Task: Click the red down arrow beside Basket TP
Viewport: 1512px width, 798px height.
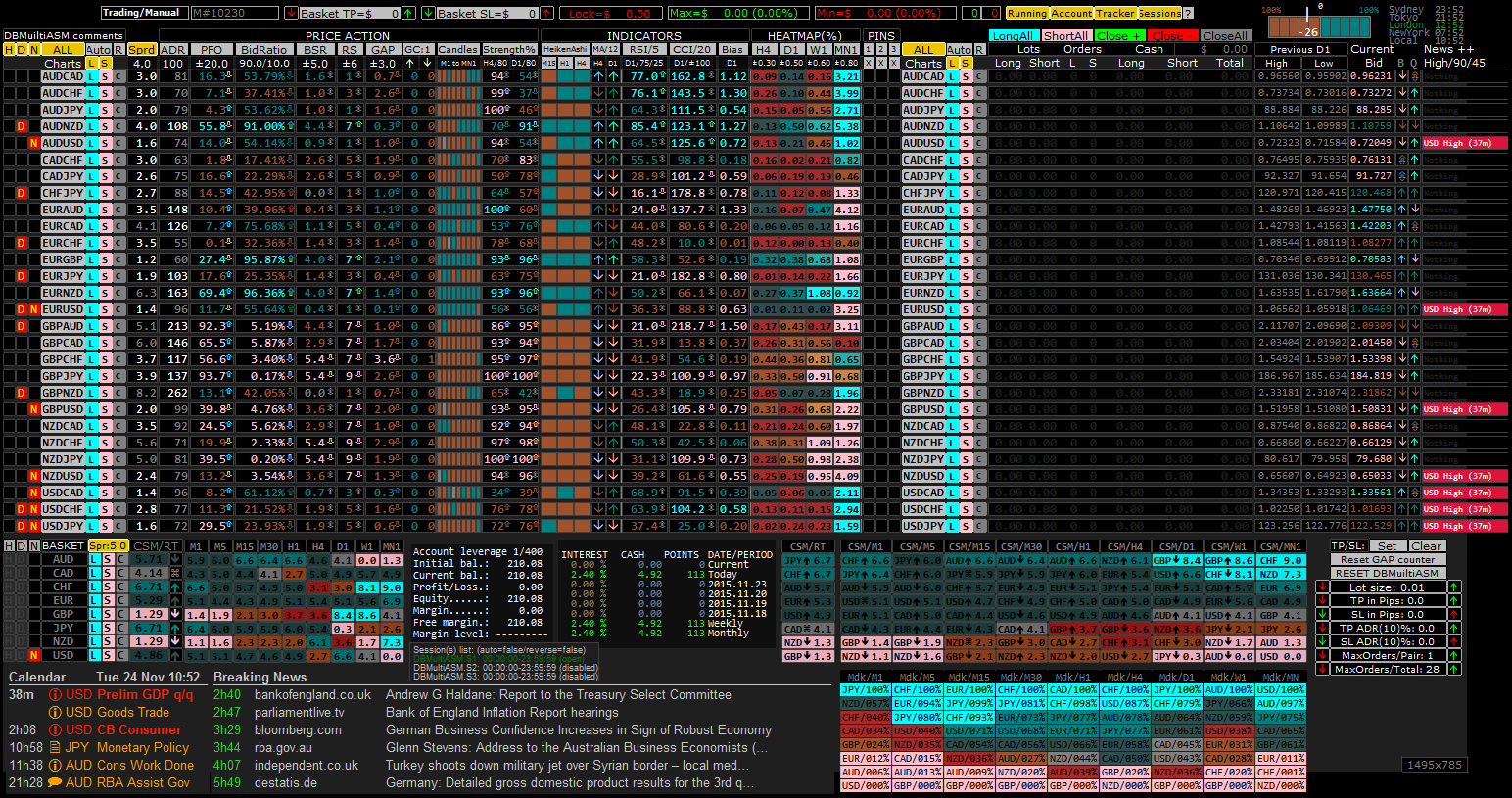Action: pos(291,13)
